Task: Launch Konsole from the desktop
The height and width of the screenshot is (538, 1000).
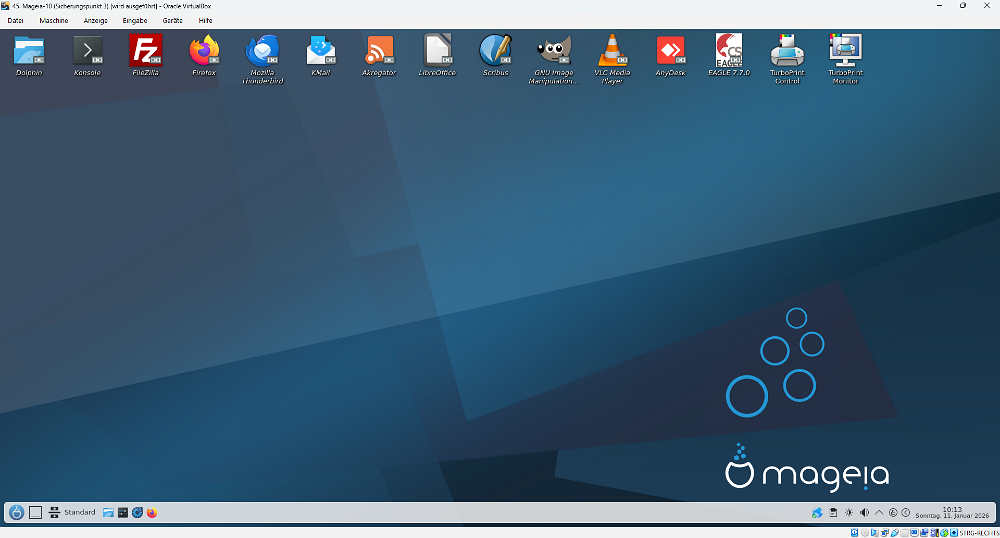Action: click(87, 51)
